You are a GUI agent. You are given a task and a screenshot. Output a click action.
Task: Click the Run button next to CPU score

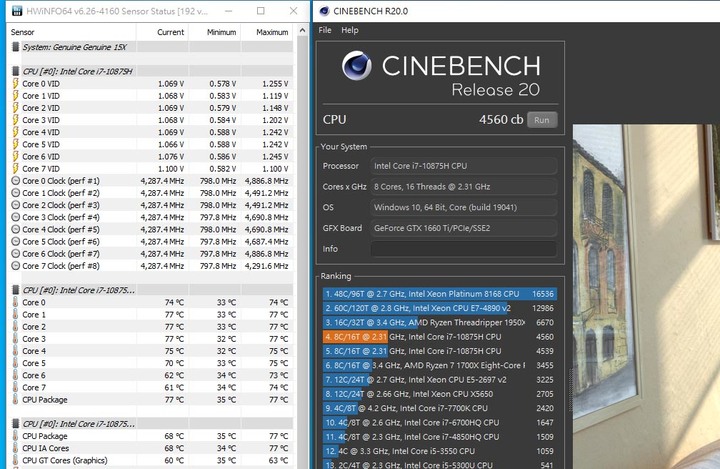[542, 120]
